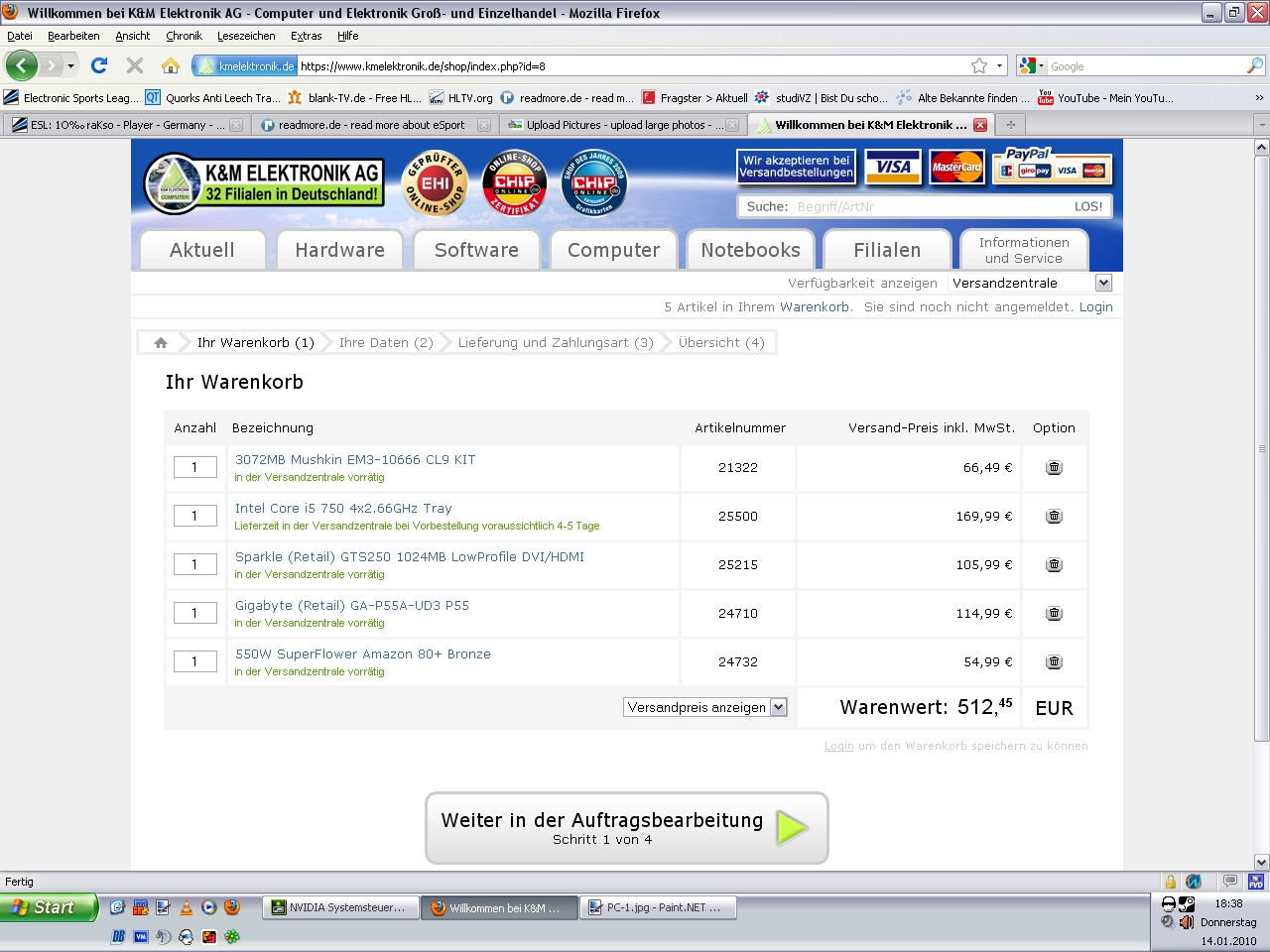Screen dimensions: 1270x952
Task: Open the Chronik menu
Action: tap(184, 36)
